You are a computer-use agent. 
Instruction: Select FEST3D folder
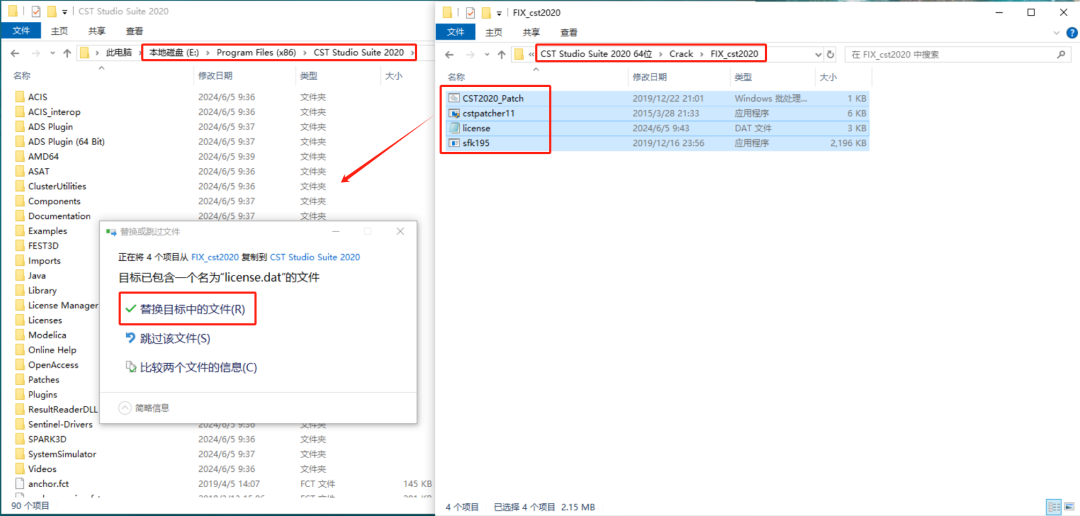[44, 245]
